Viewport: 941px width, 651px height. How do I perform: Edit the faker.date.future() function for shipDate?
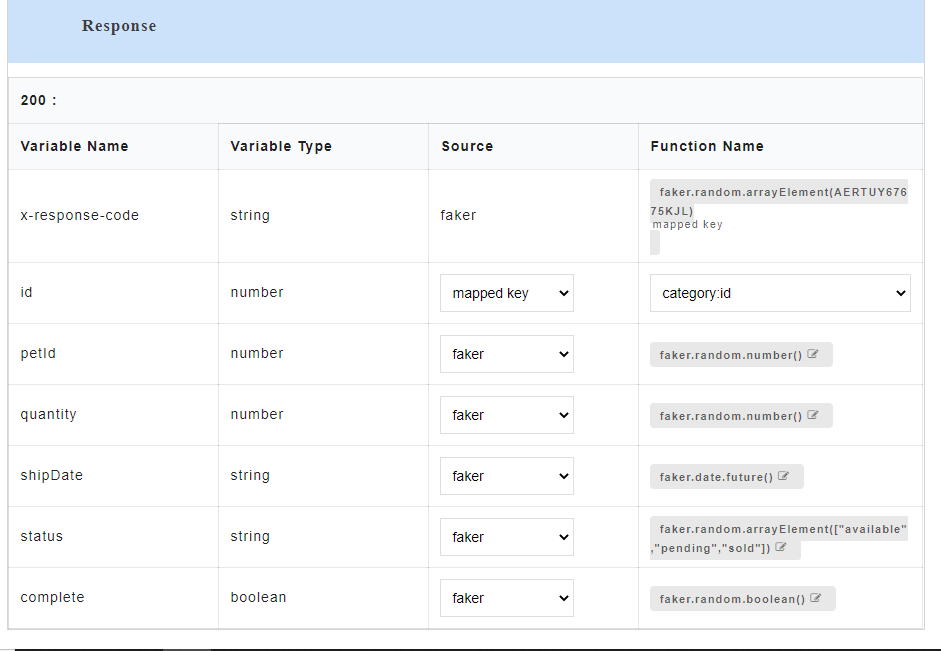[x=783, y=476]
